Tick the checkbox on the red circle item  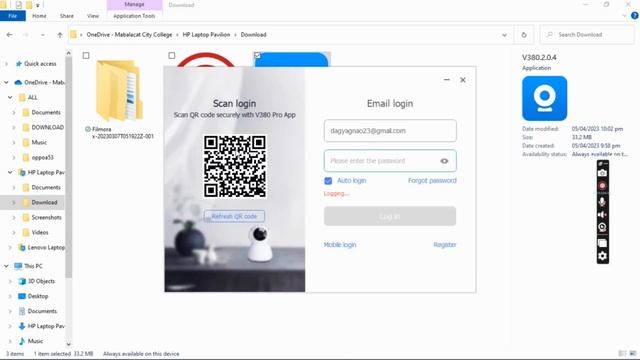[172, 56]
